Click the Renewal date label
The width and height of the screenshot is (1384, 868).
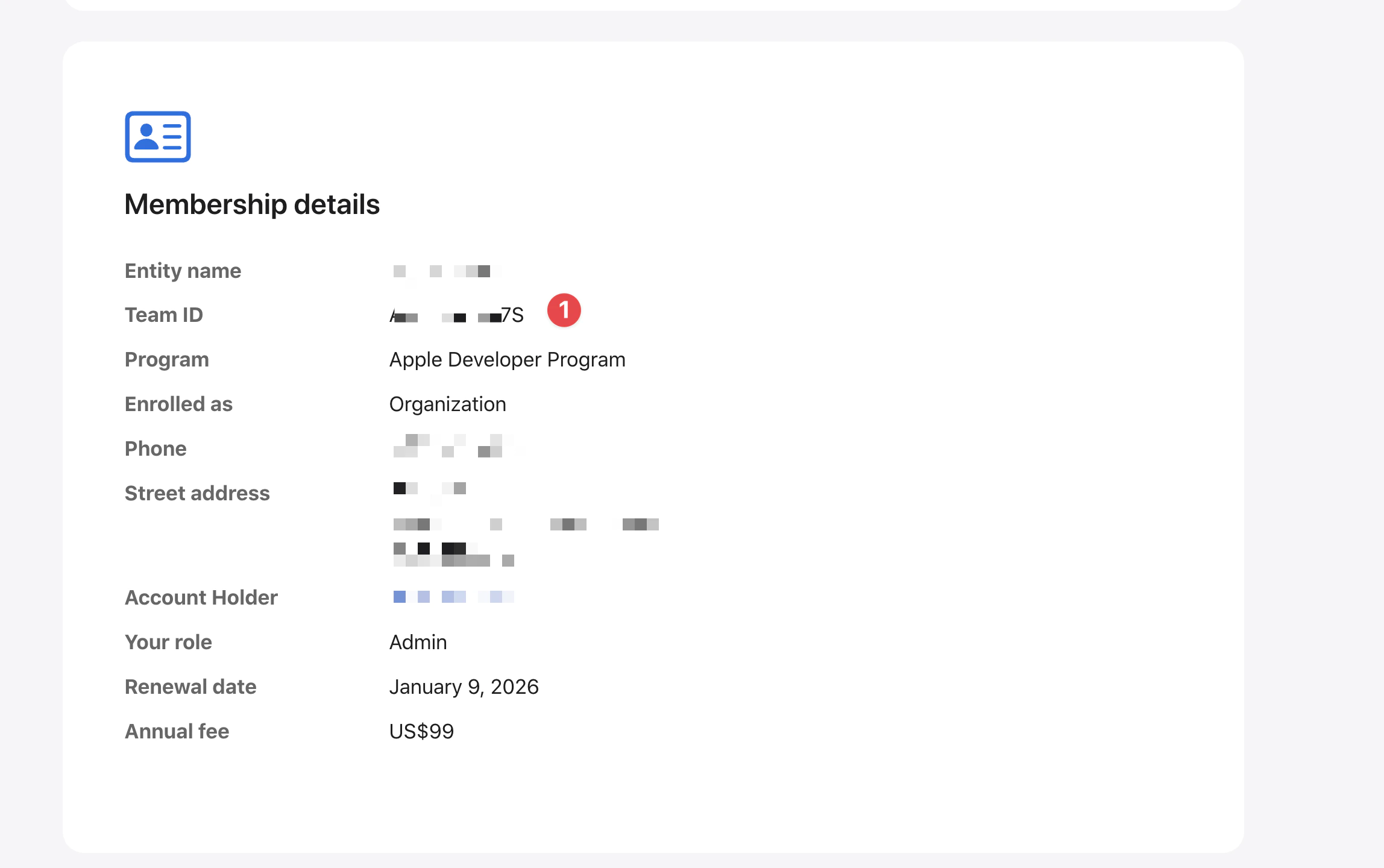pos(190,687)
